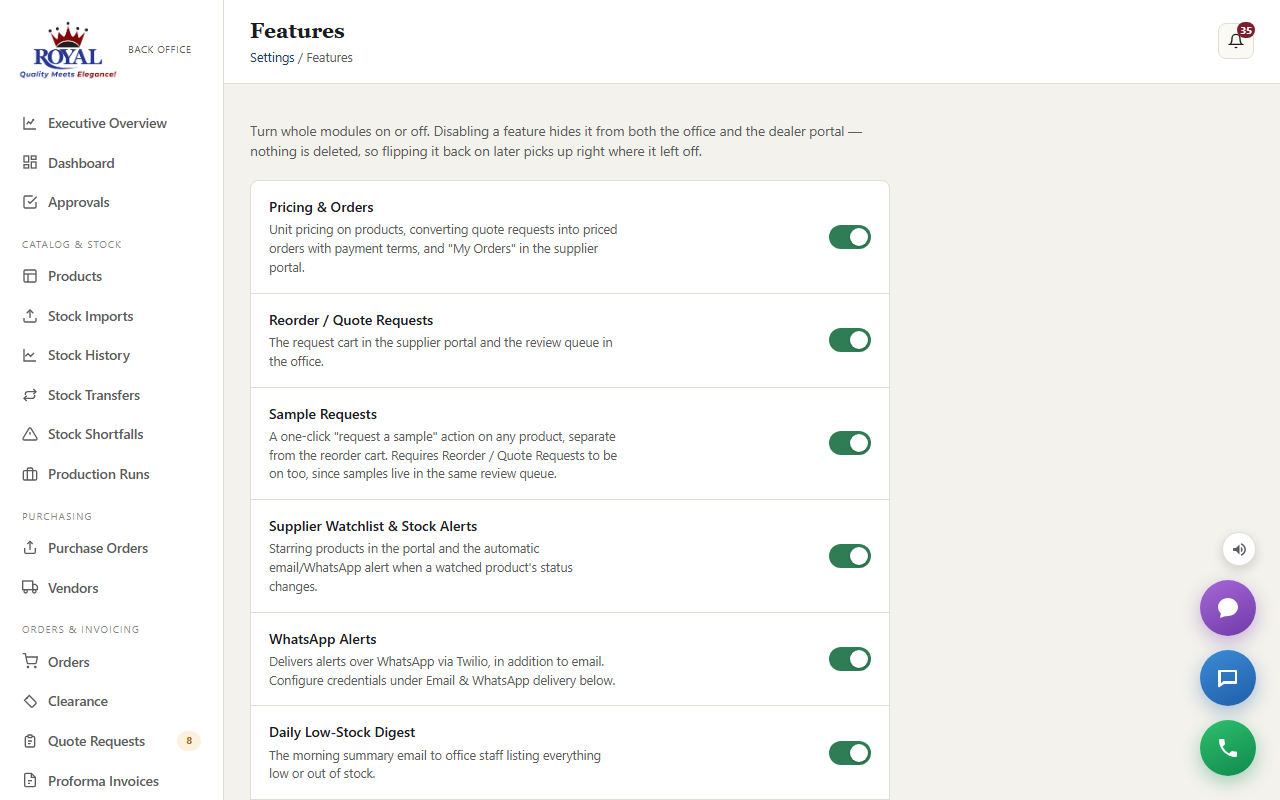This screenshot has width=1280, height=800.
Task: Disable the Pricing & Orders toggle
Action: (850, 237)
